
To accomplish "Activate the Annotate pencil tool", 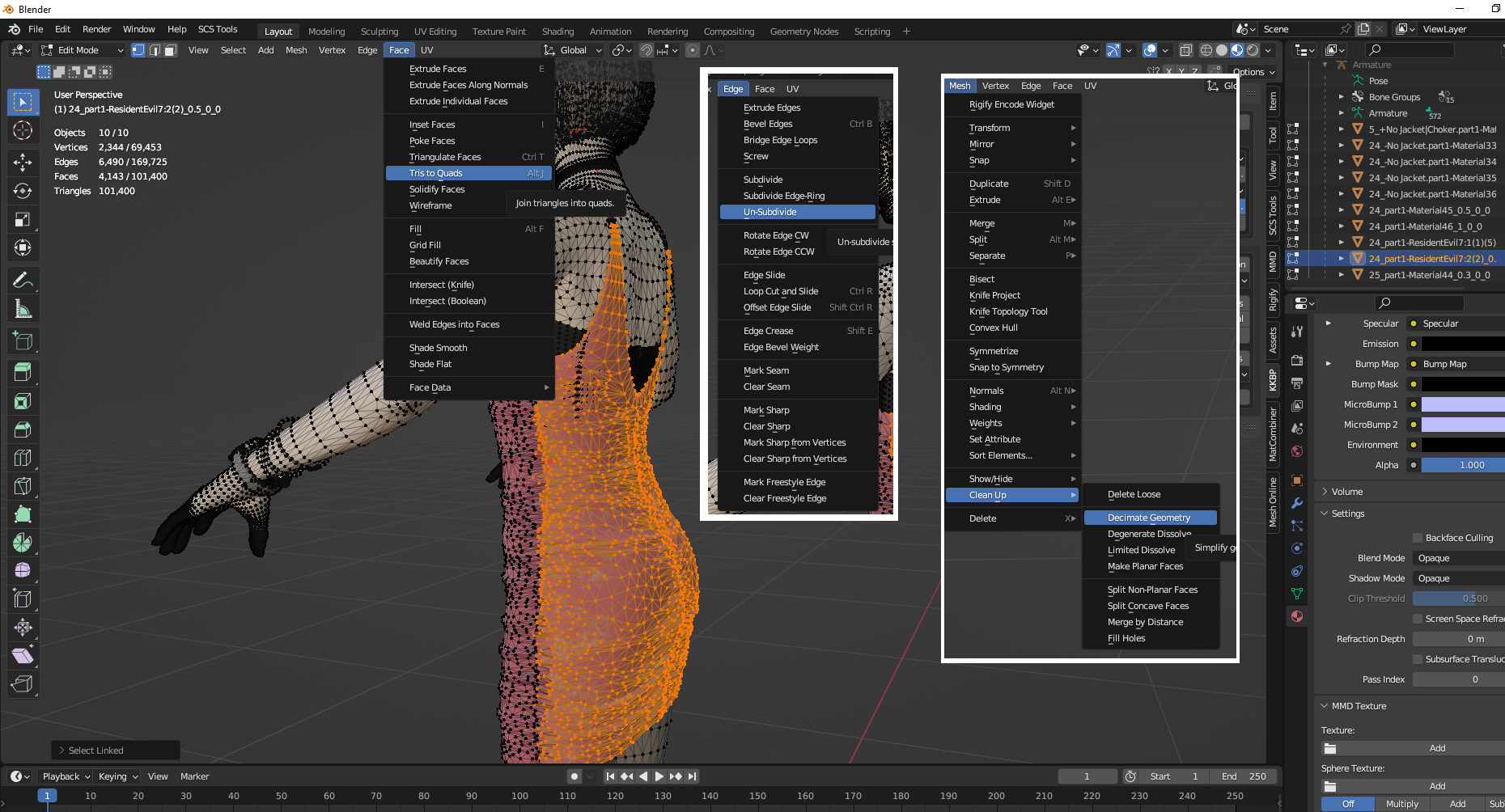I will [x=23, y=281].
